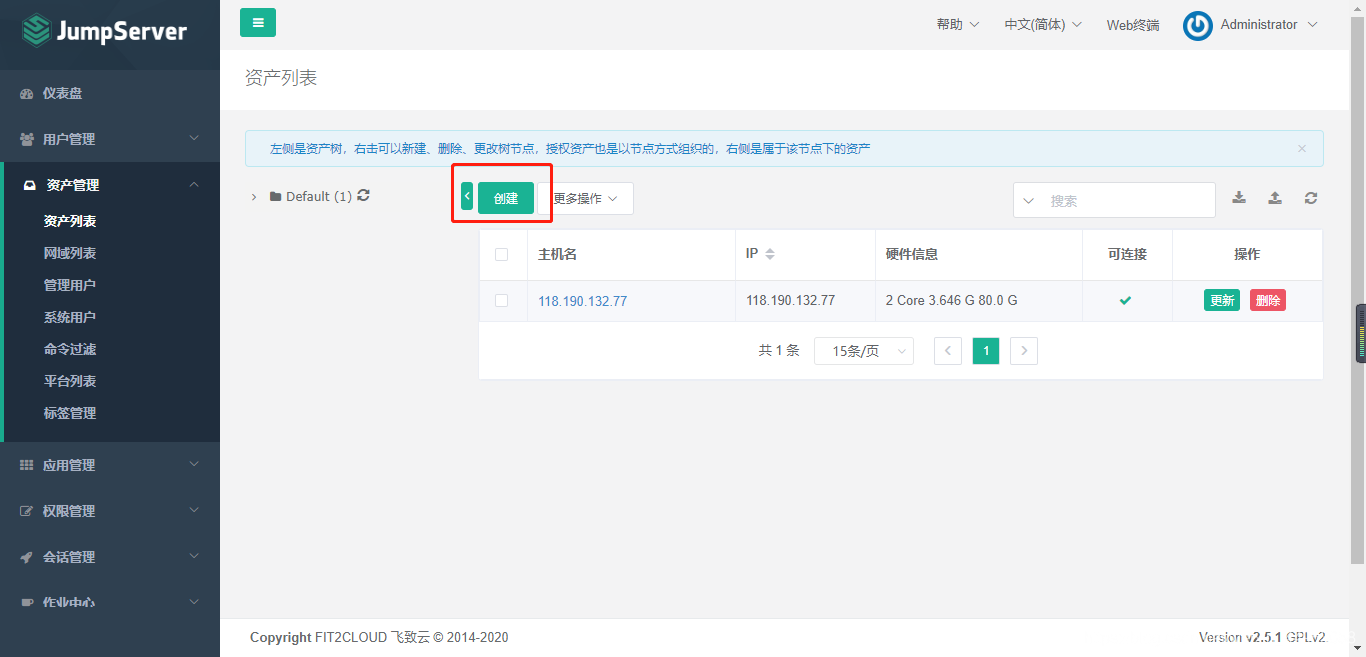Click the download/export icon beside search
This screenshot has height=657, width=1366.
[x=1239, y=198]
